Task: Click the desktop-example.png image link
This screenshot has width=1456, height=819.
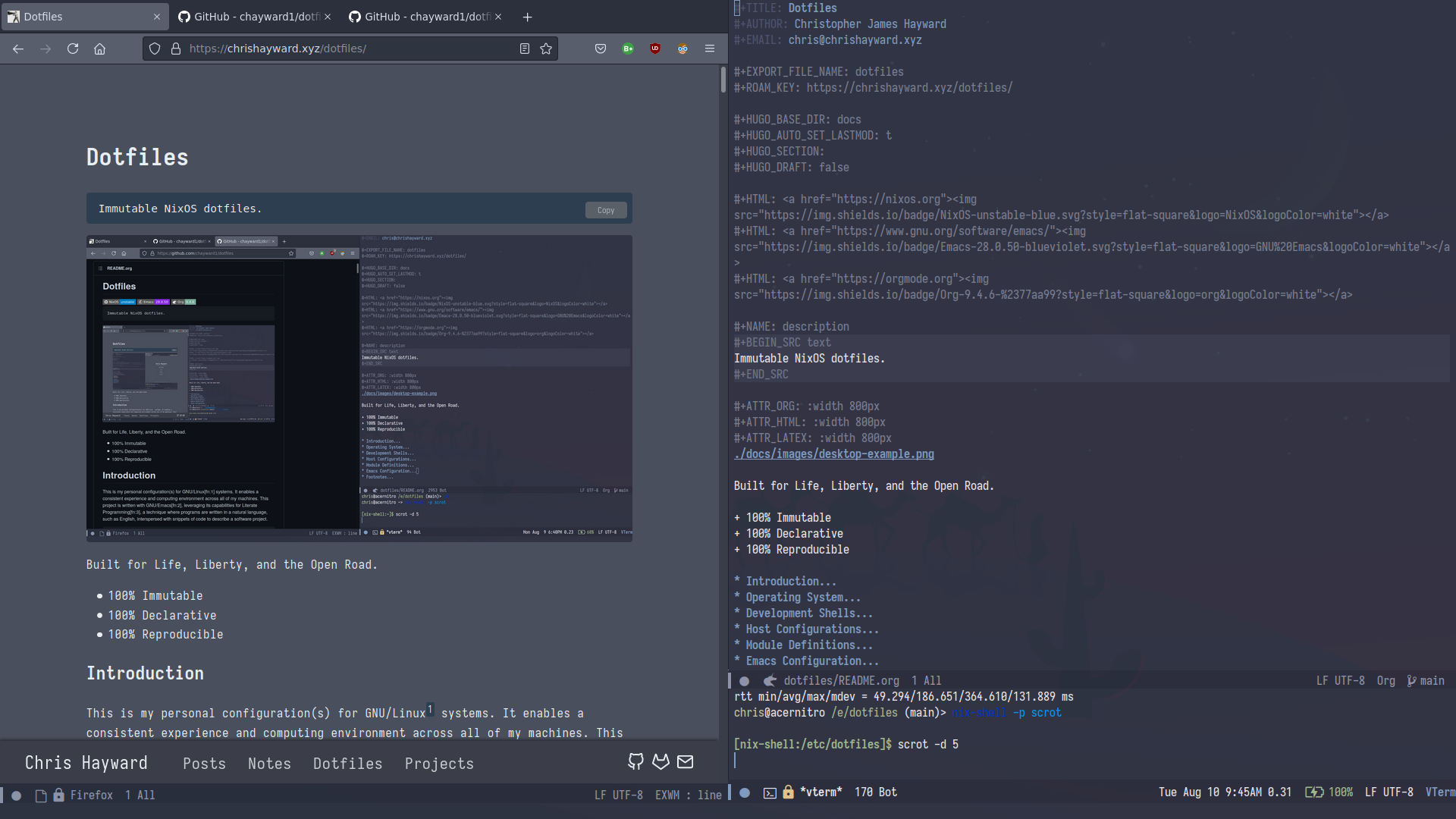Action: click(834, 454)
